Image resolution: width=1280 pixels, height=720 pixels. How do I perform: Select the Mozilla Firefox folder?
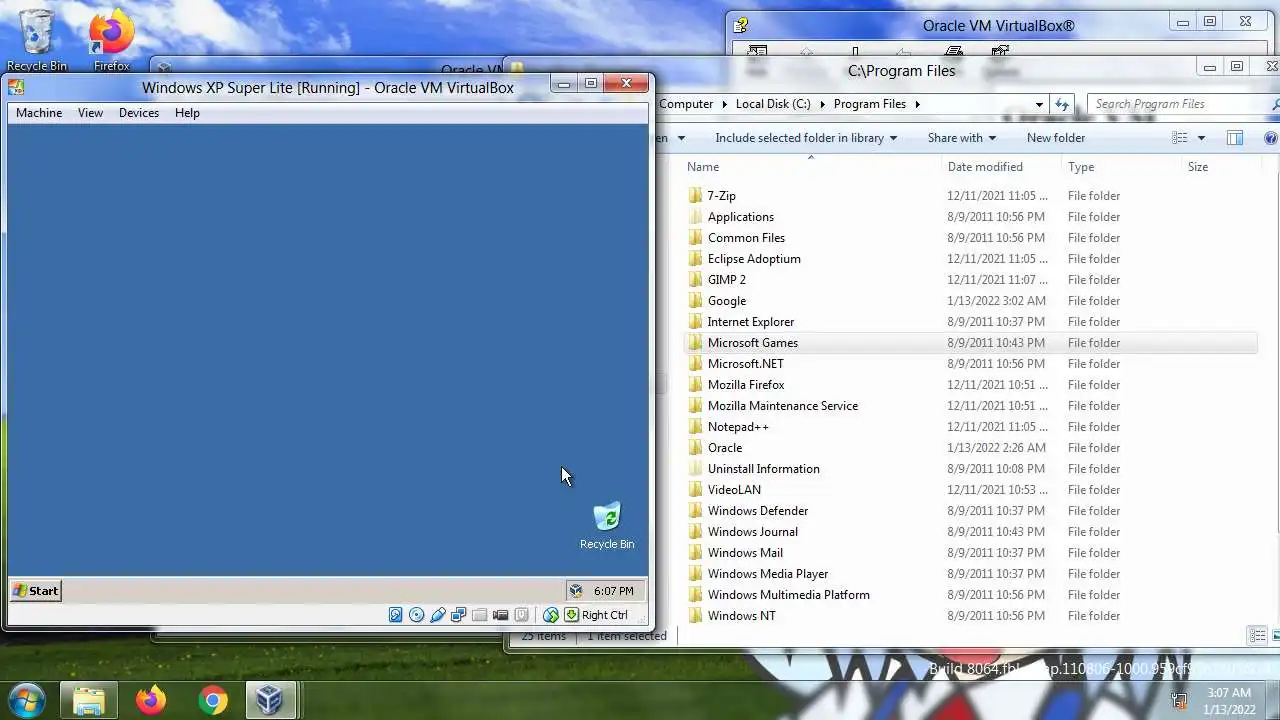coord(746,385)
